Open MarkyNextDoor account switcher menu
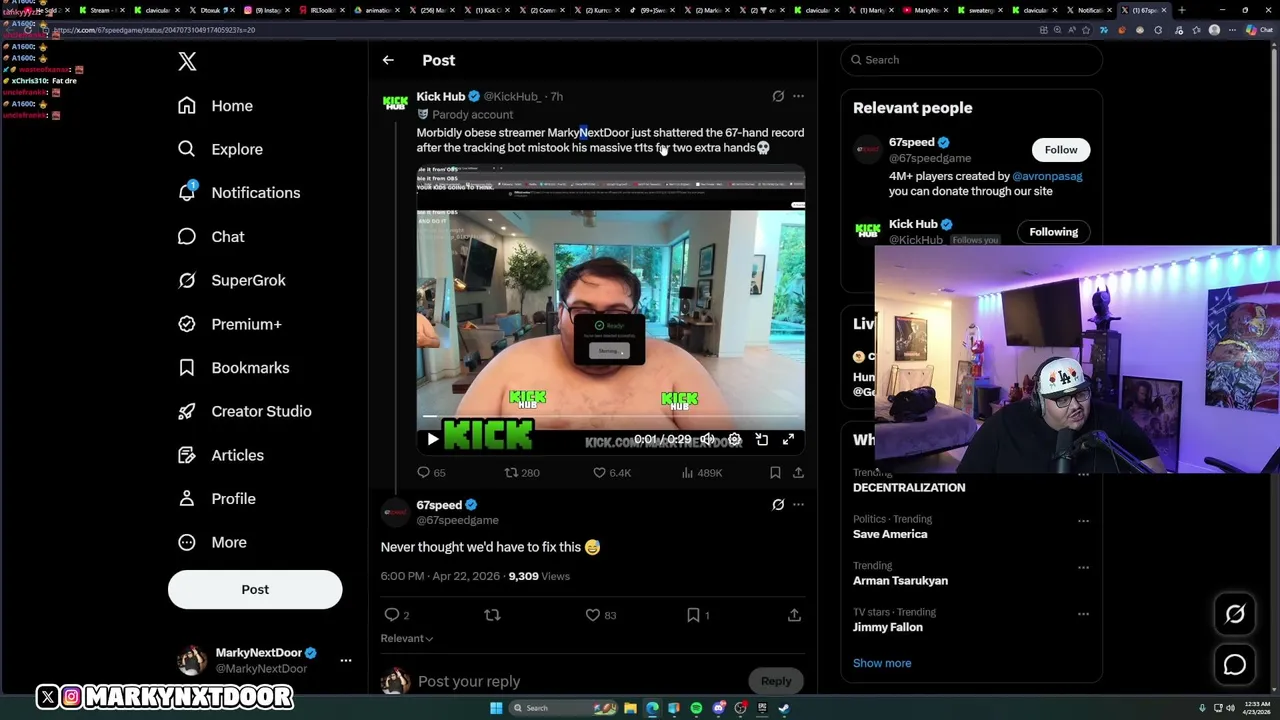Image resolution: width=1280 pixels, height=720 pixels. [x=345, y=660]
